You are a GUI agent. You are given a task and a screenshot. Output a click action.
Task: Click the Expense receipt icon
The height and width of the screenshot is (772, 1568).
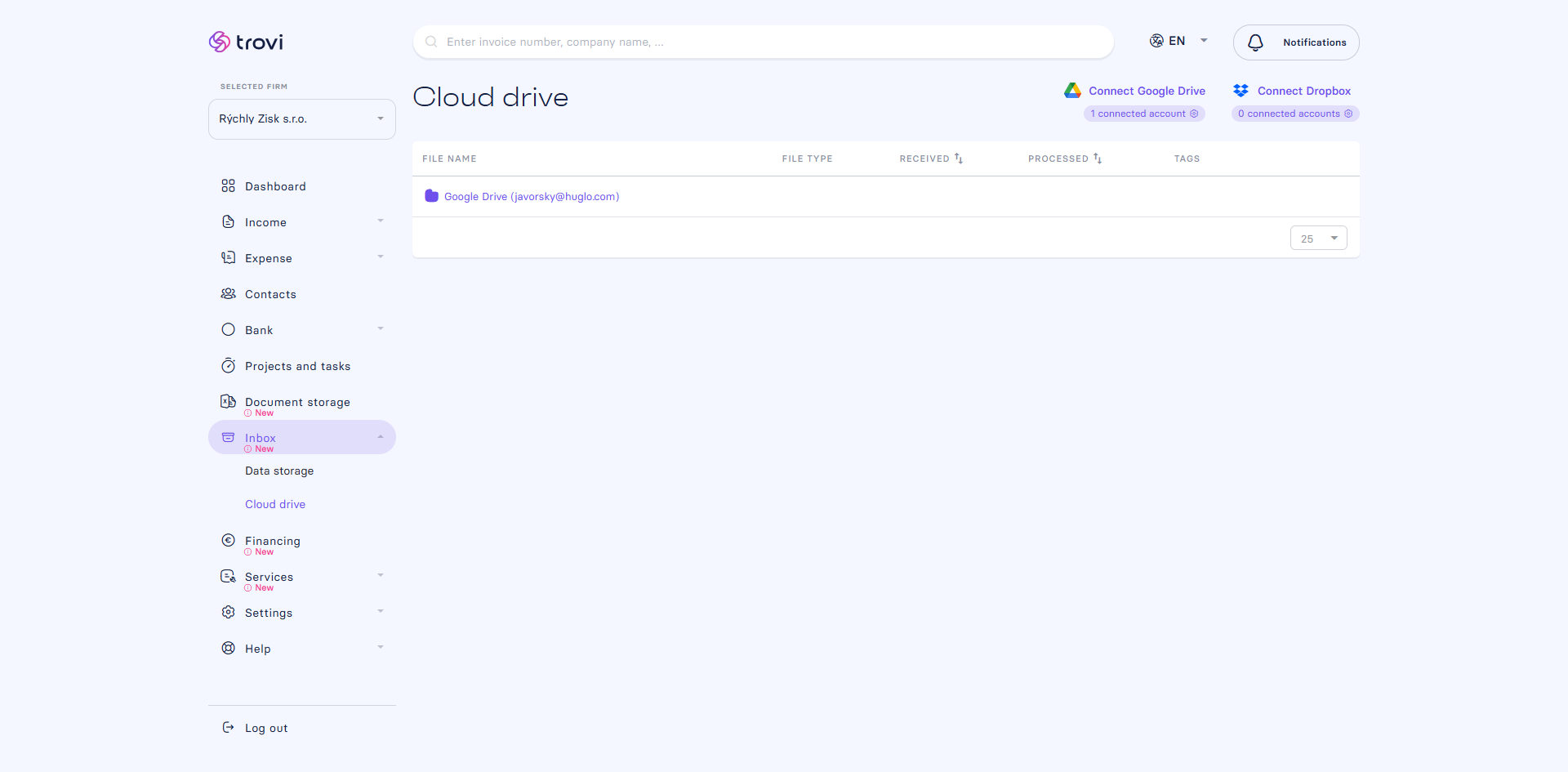[228, 258]
